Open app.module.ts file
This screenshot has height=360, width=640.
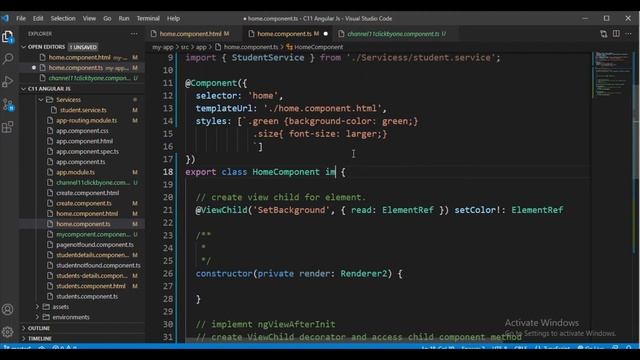click(76, 172)
